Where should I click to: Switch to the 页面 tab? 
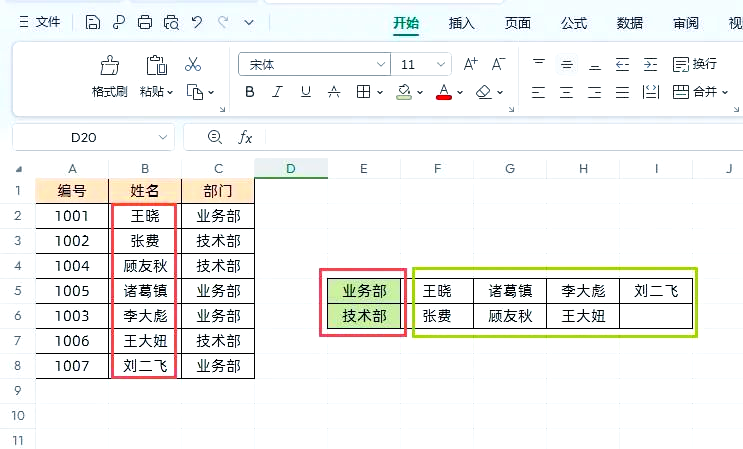click(x=517, y=23)
